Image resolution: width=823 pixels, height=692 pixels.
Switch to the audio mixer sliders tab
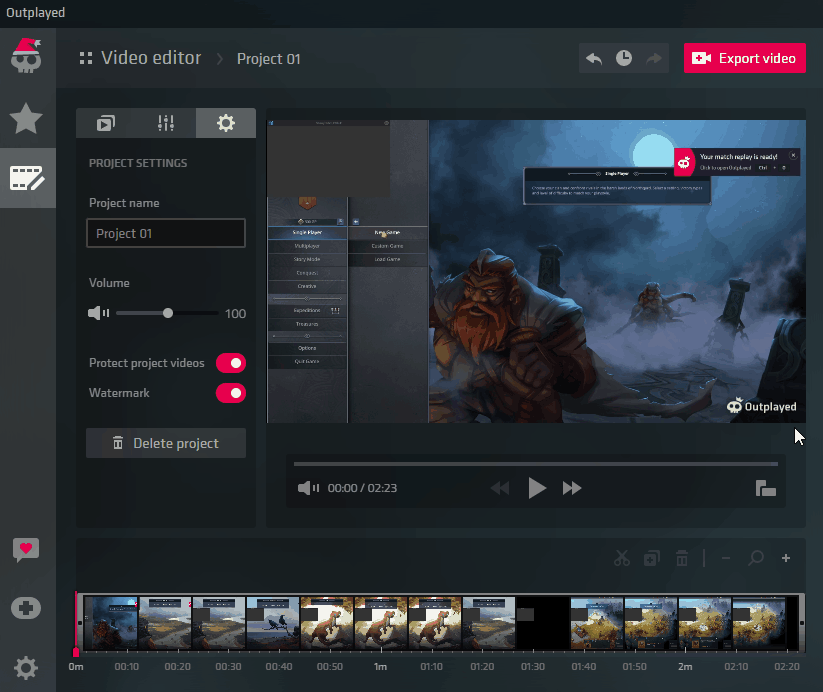(x=166, y=123)
